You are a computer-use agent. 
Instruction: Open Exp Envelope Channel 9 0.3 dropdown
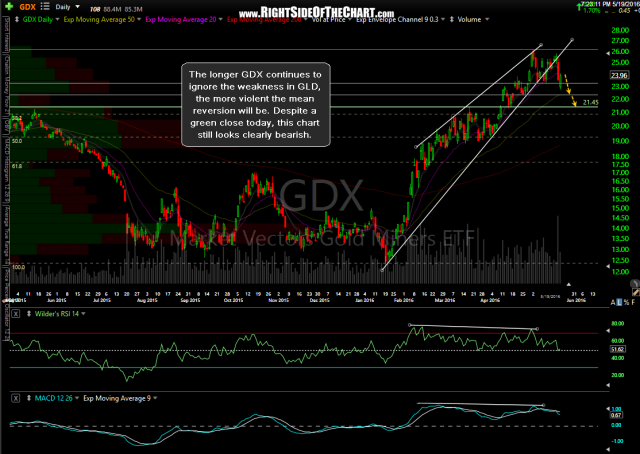pyautogui.click(x=442, y=20)
